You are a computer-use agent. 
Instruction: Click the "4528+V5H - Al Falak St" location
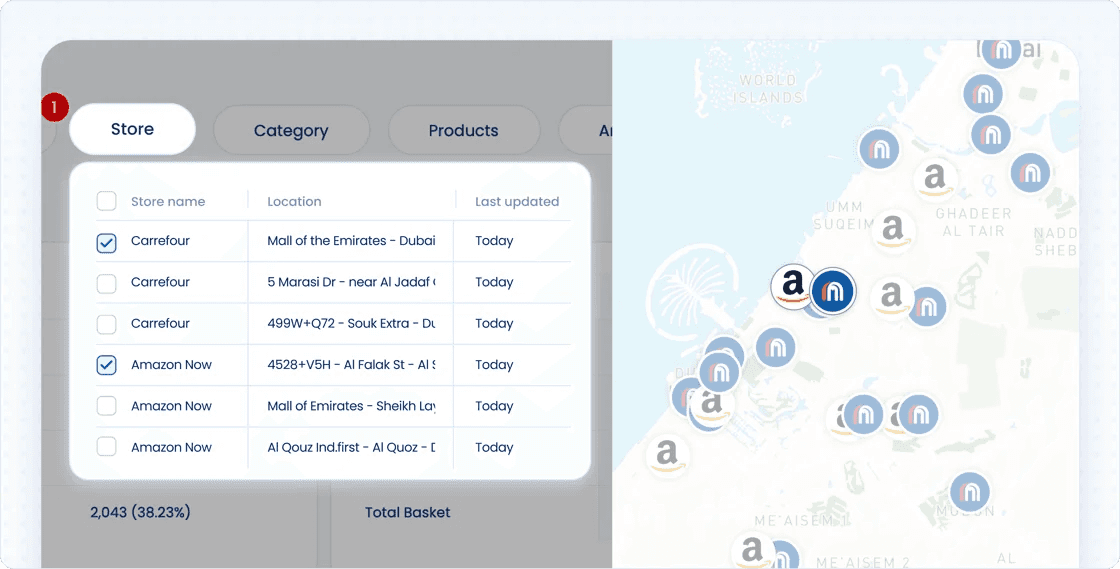[x=351, y=365]
